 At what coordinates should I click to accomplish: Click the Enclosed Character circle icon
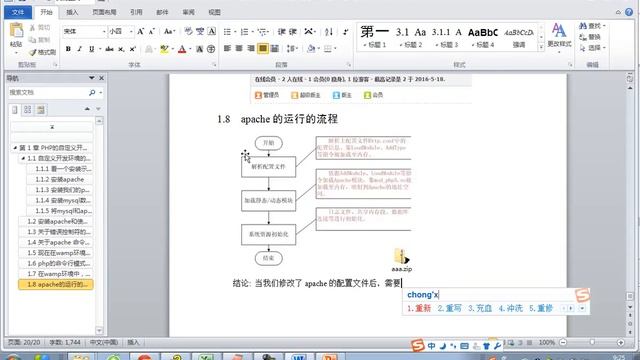pos(211,49)
